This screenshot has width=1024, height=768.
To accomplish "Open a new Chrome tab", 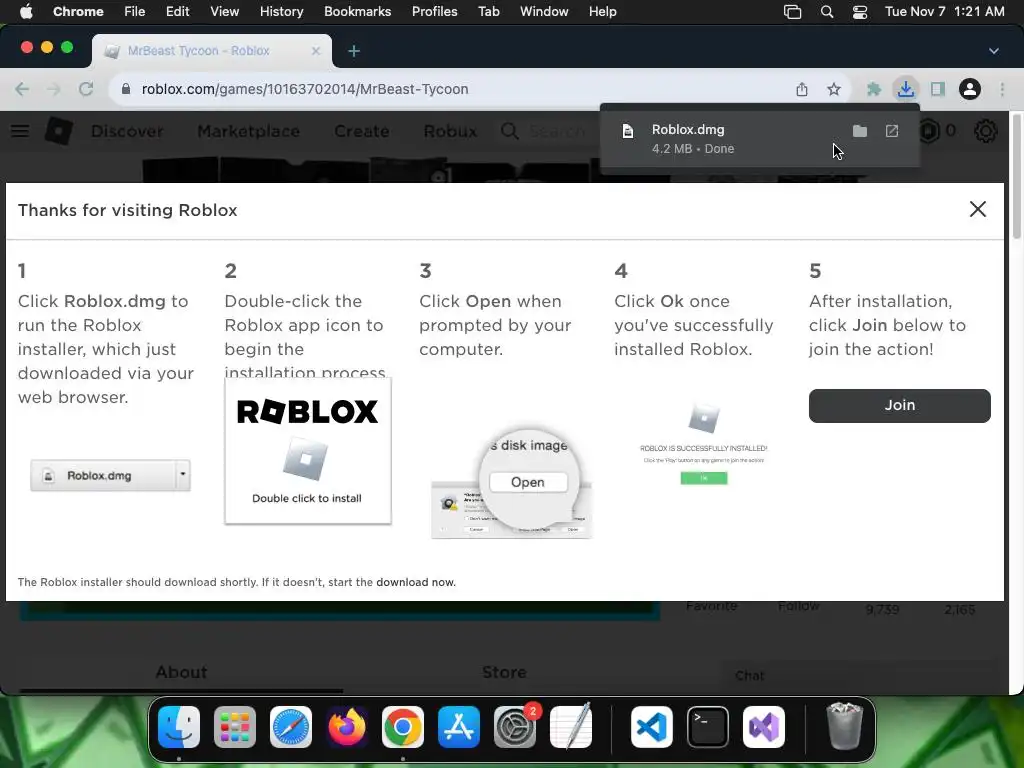I will [353, 51].
